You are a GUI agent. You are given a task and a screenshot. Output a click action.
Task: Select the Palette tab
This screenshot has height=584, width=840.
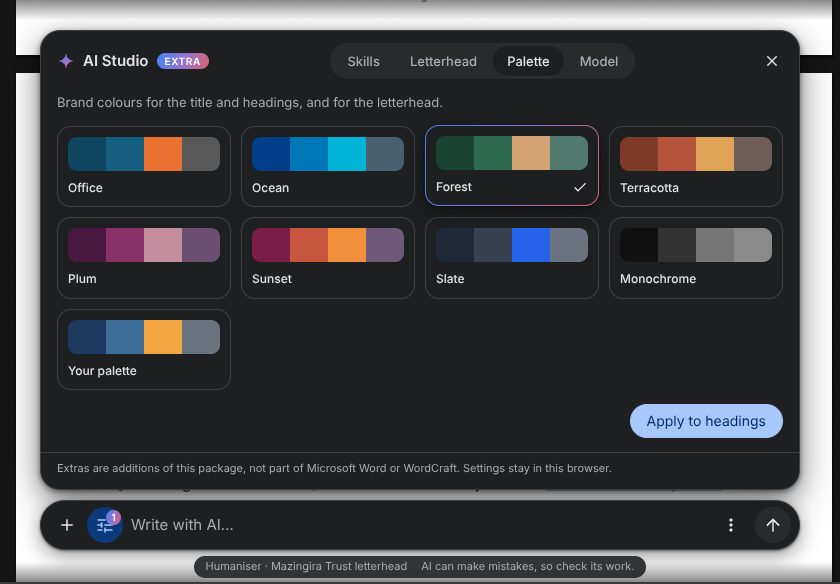[528, 62]
